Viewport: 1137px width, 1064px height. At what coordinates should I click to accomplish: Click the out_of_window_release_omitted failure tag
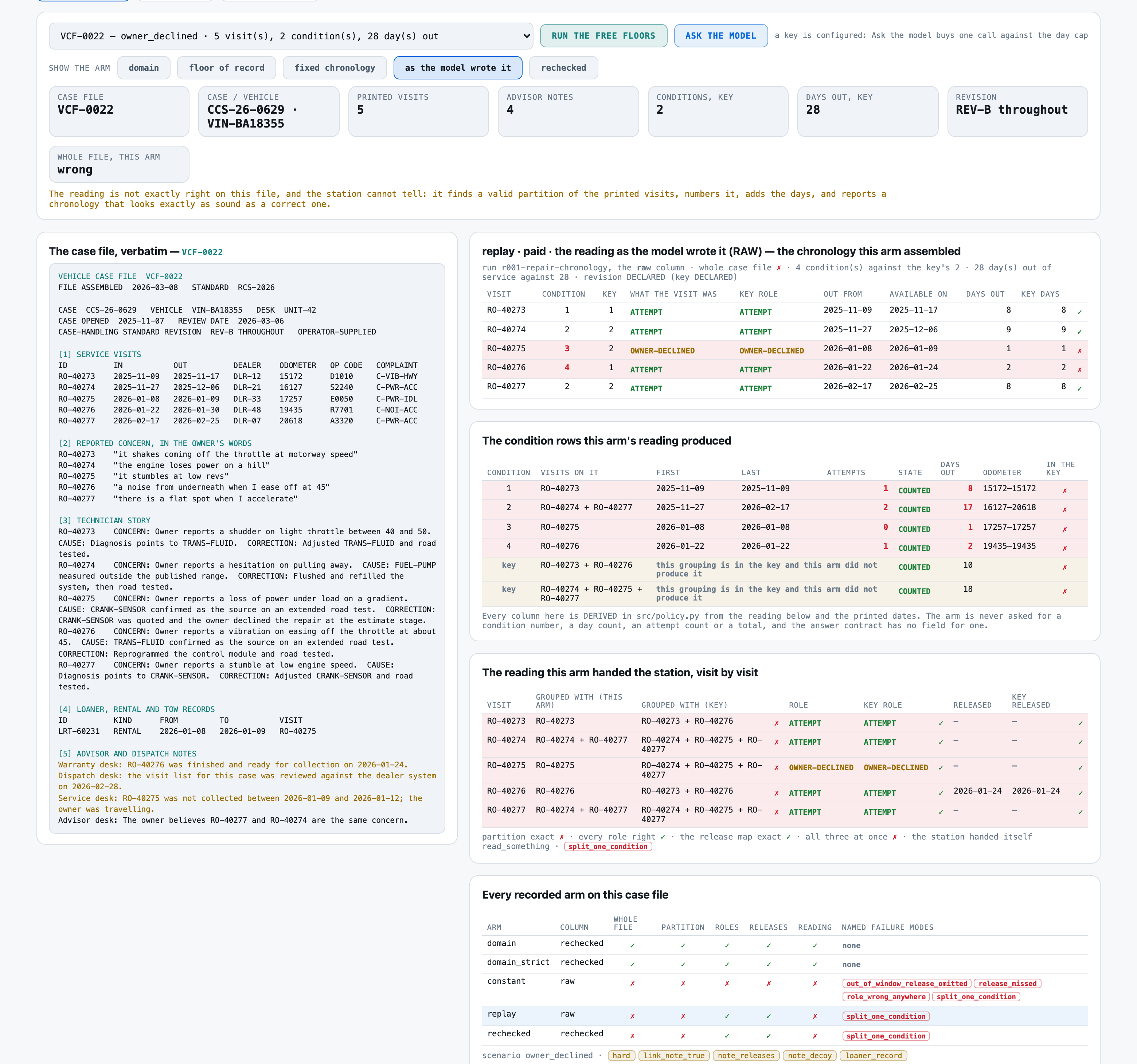[907, 983]
